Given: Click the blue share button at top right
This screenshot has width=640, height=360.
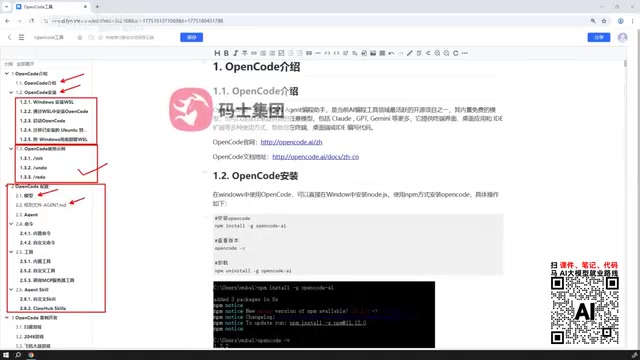Looking at the screenshot, I should point(599,37).
